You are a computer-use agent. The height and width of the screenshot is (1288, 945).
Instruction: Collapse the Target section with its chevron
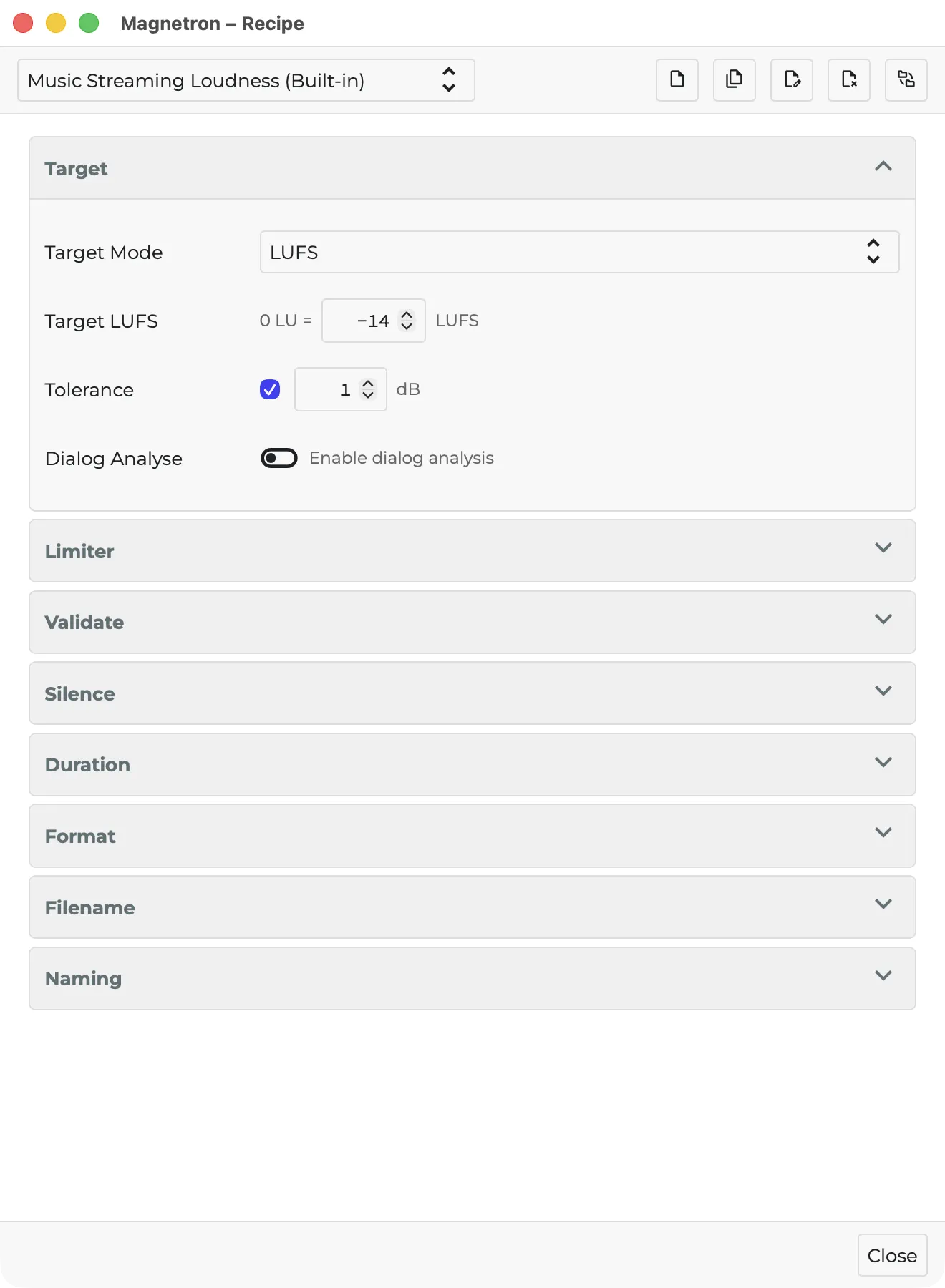883,167
